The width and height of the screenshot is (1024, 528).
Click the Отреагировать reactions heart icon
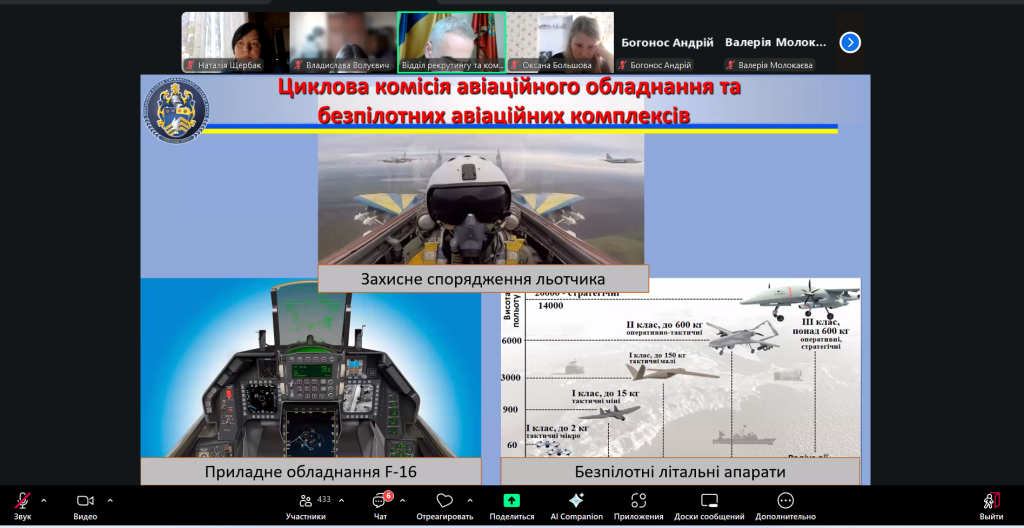[444, 501]
